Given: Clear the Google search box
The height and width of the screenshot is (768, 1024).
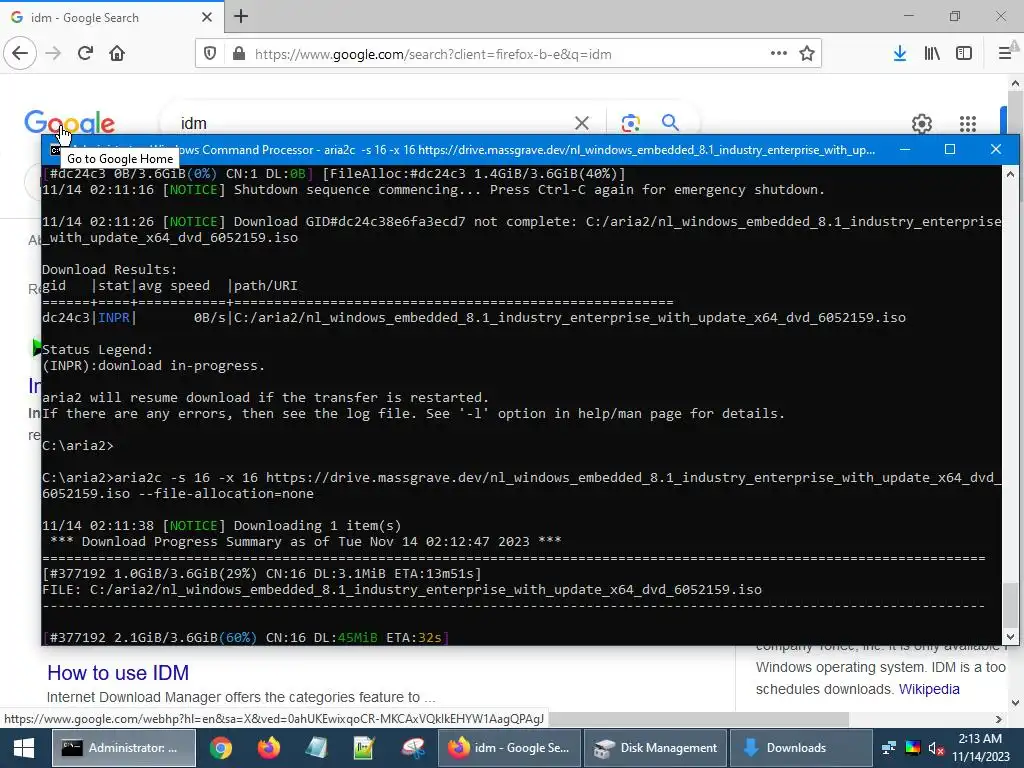Looking at the screenshot, I should pos(582,123).
